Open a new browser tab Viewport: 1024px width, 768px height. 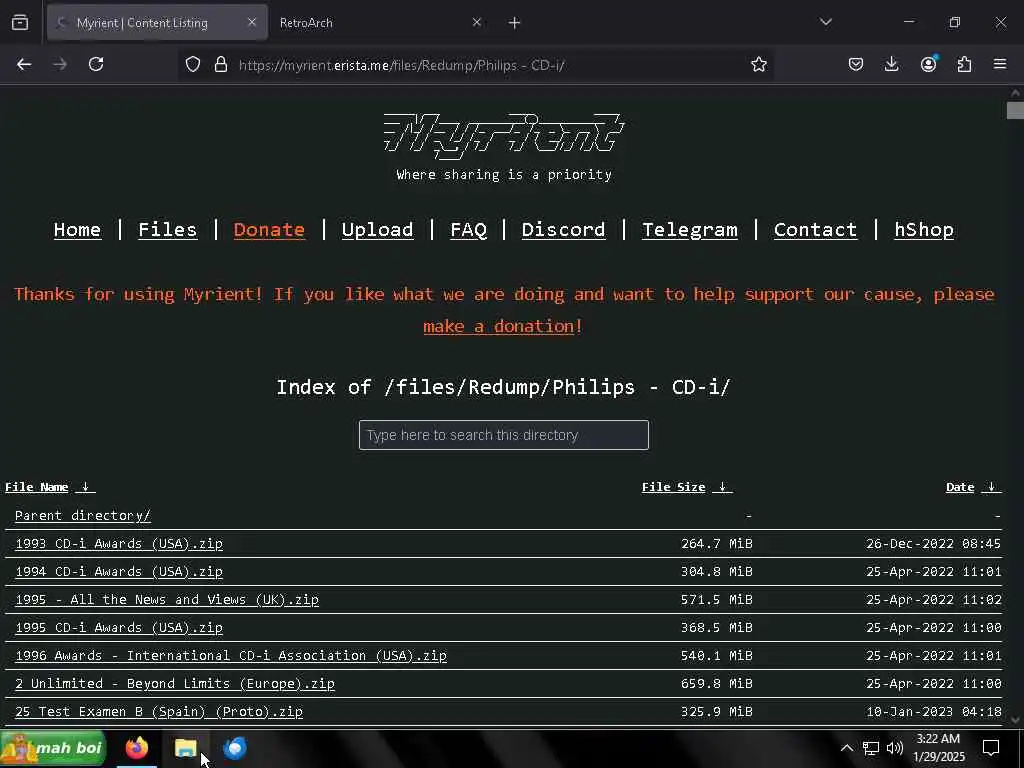click(x=514, y=23)
